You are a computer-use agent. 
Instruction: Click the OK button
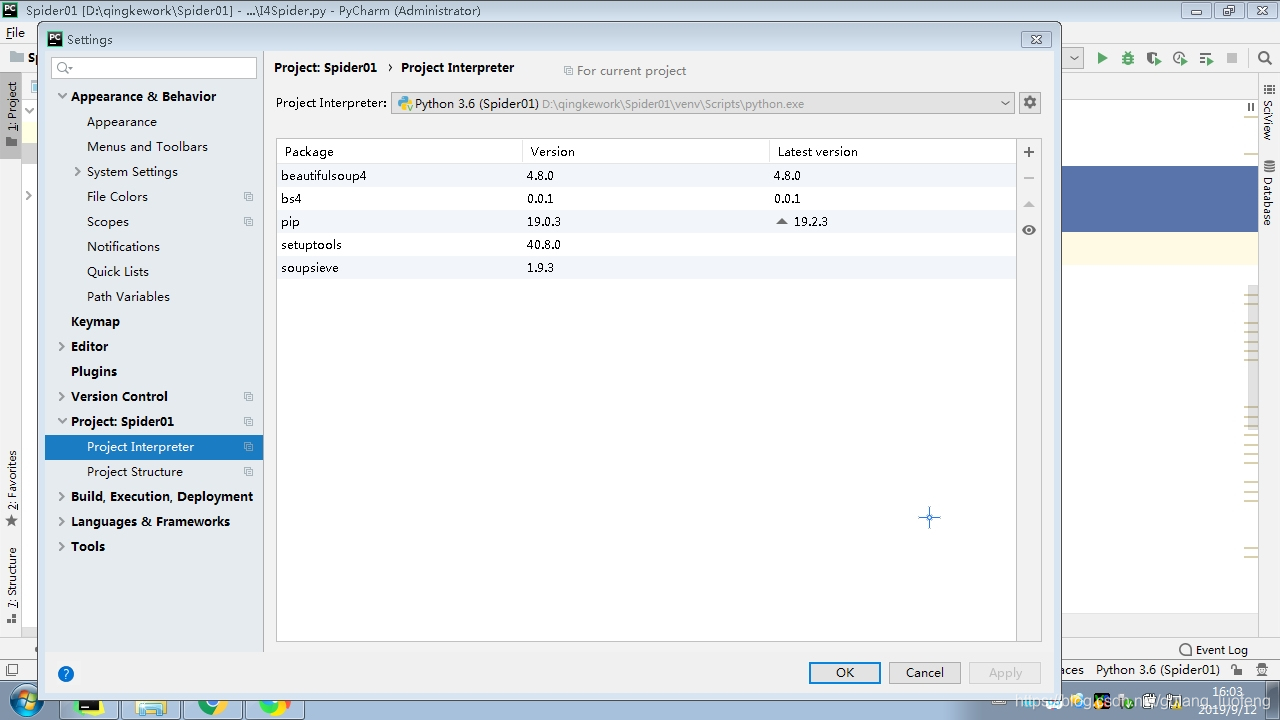(845, 673)
